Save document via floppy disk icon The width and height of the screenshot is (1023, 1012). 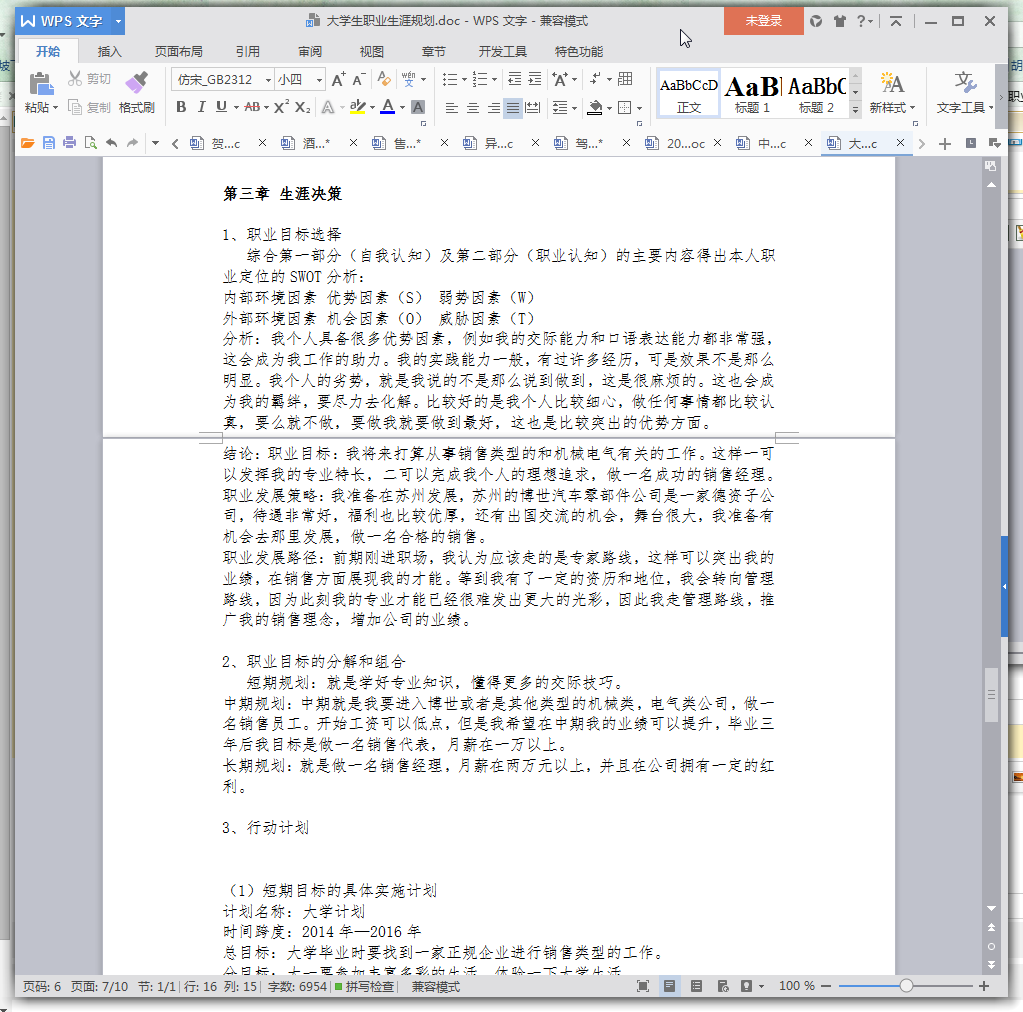point(49,143)
